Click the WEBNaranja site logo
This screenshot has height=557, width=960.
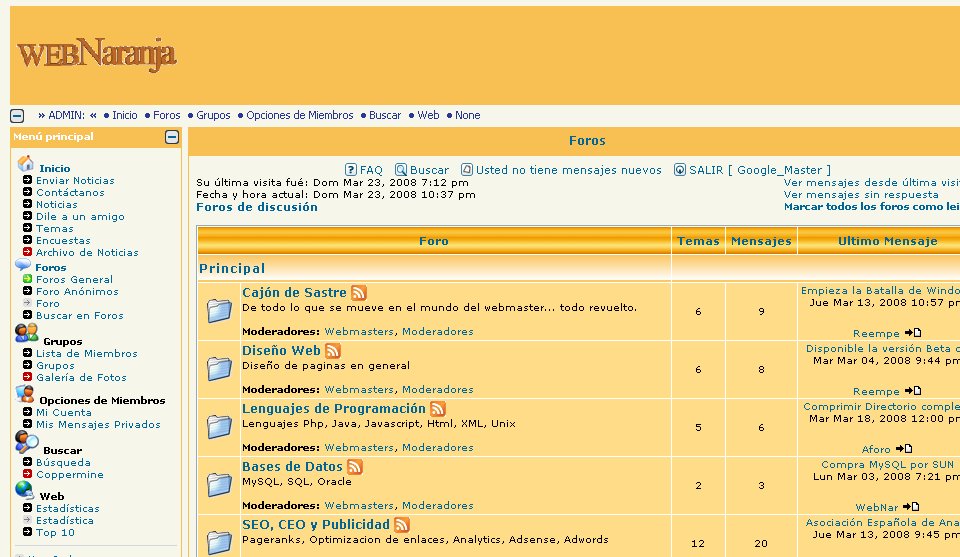tap(97, 53)
